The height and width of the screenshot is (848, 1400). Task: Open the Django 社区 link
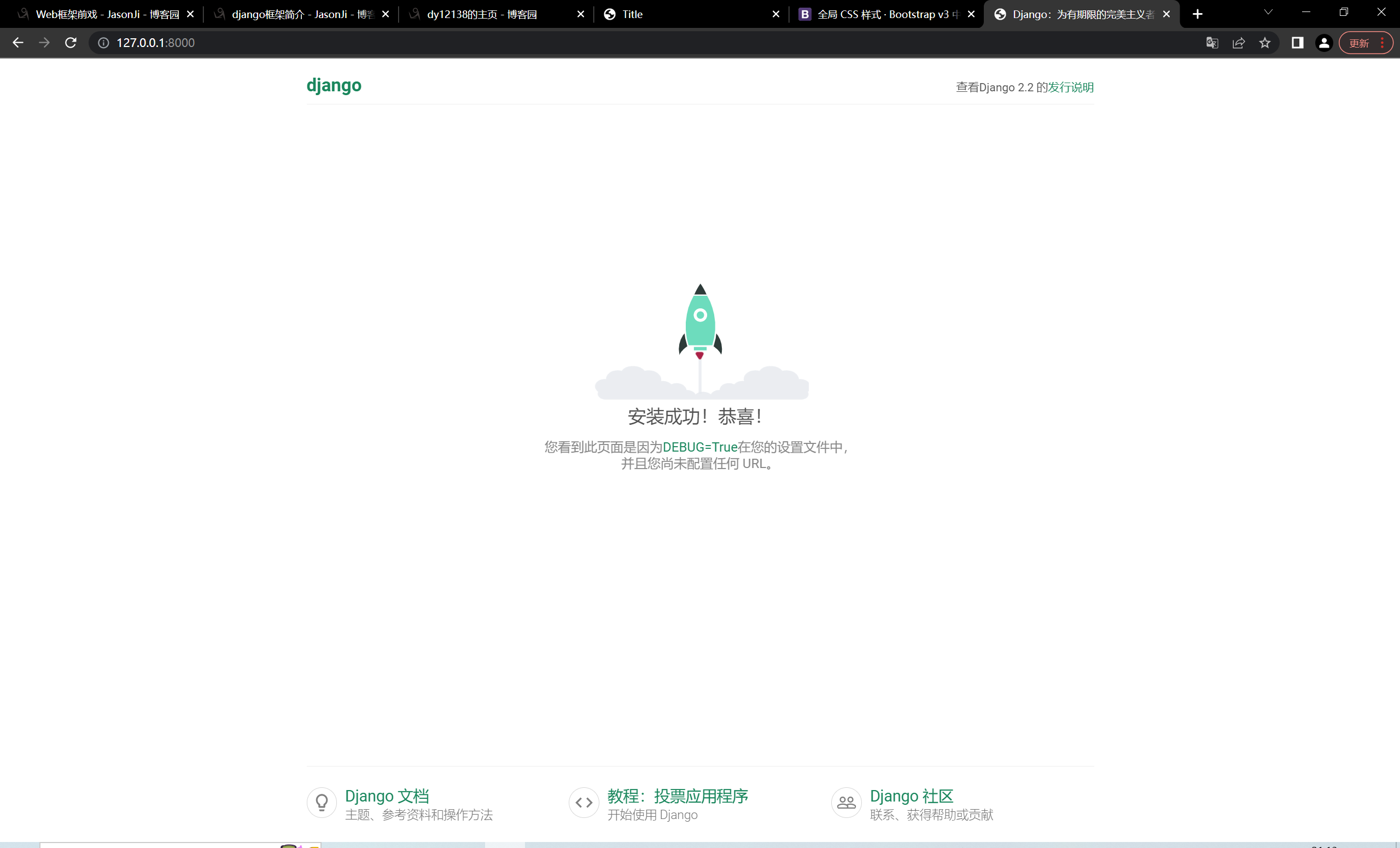pos(911,796)
